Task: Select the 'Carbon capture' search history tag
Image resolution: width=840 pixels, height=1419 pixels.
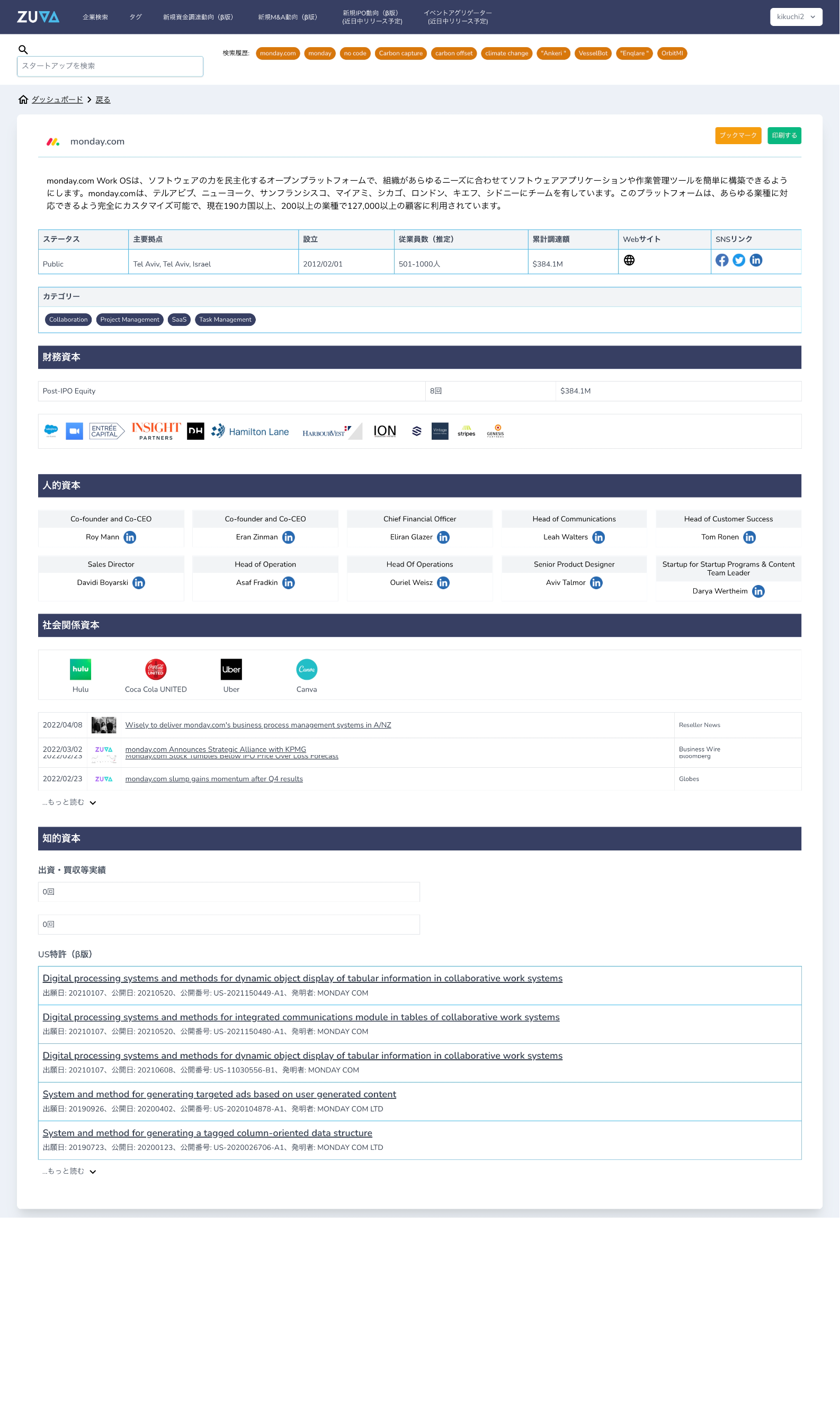Action: point(401,53)
